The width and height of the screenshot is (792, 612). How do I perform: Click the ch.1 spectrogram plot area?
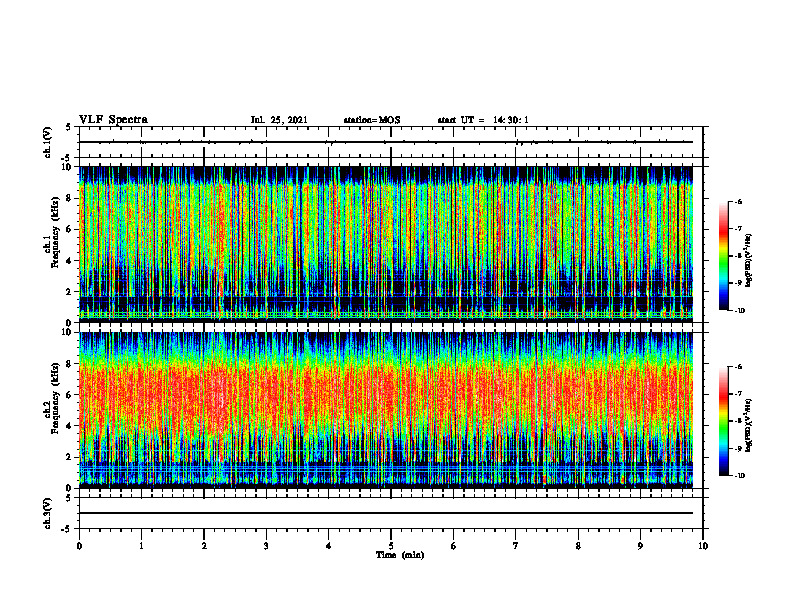click(386, 244)
